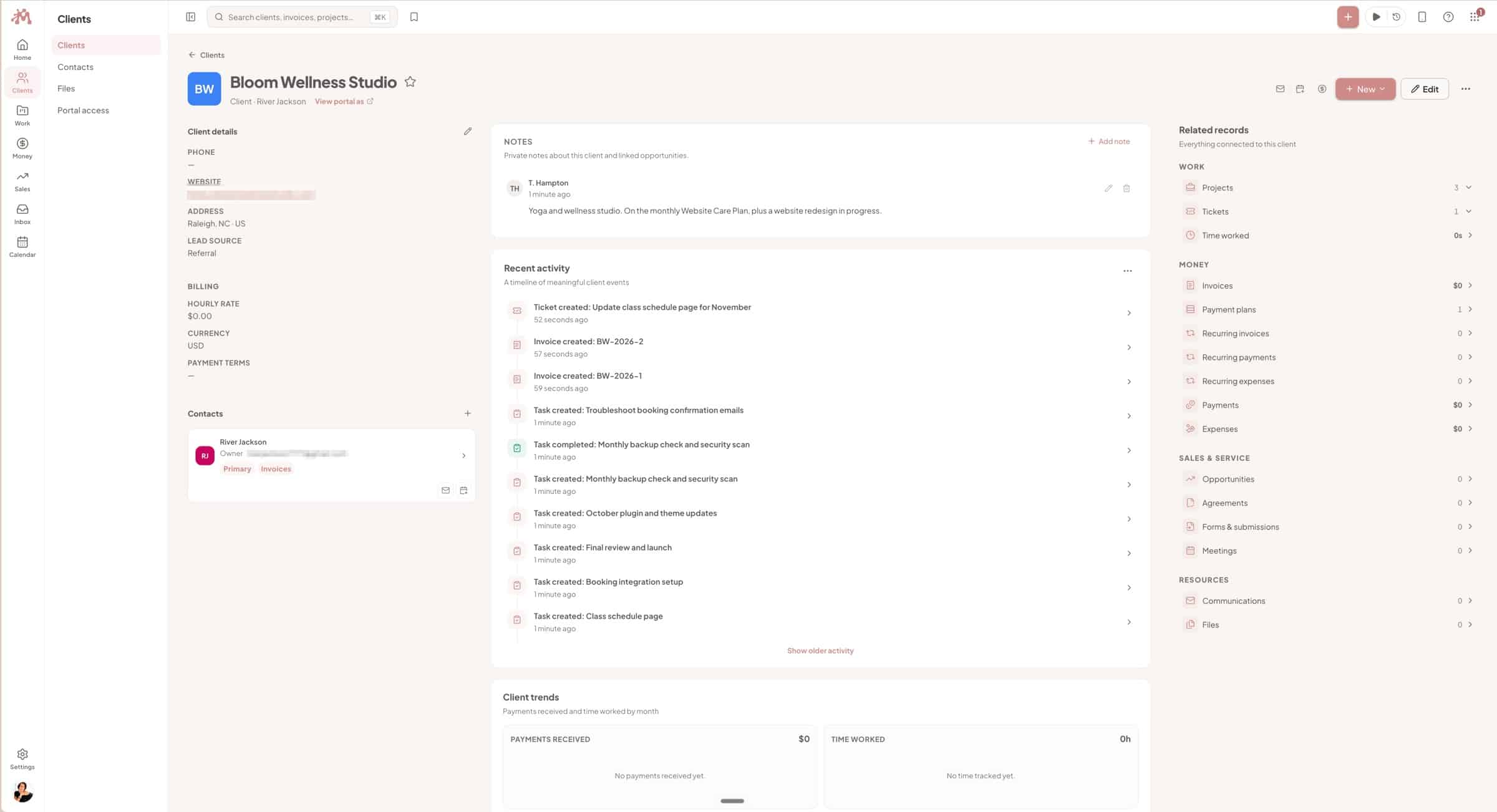Click the Edit button
Screen dimensions: 1497x812
[x=1425, y=89]
